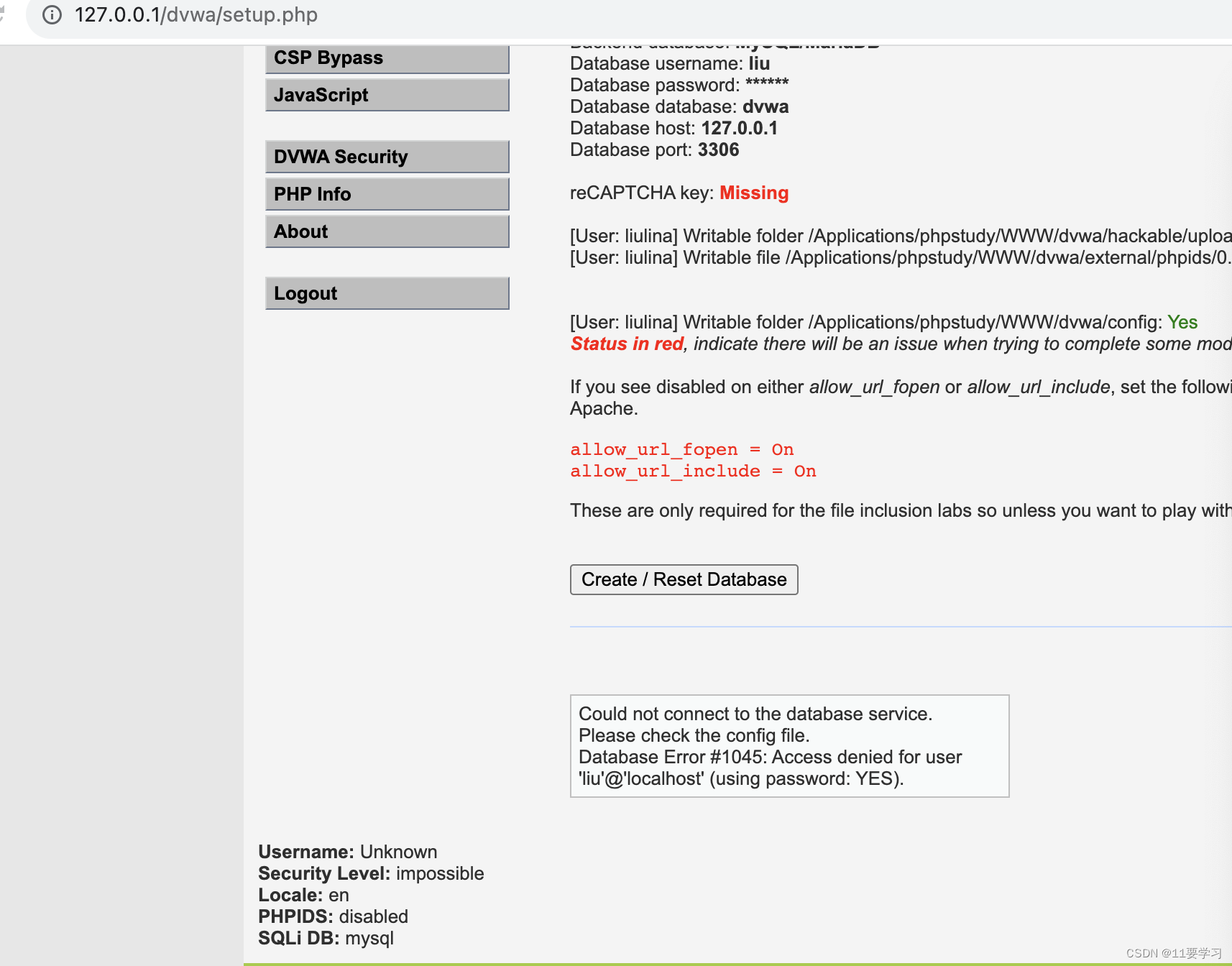
Task: Click the Create / Reset Database button
Action: click(x=684, y=579)
